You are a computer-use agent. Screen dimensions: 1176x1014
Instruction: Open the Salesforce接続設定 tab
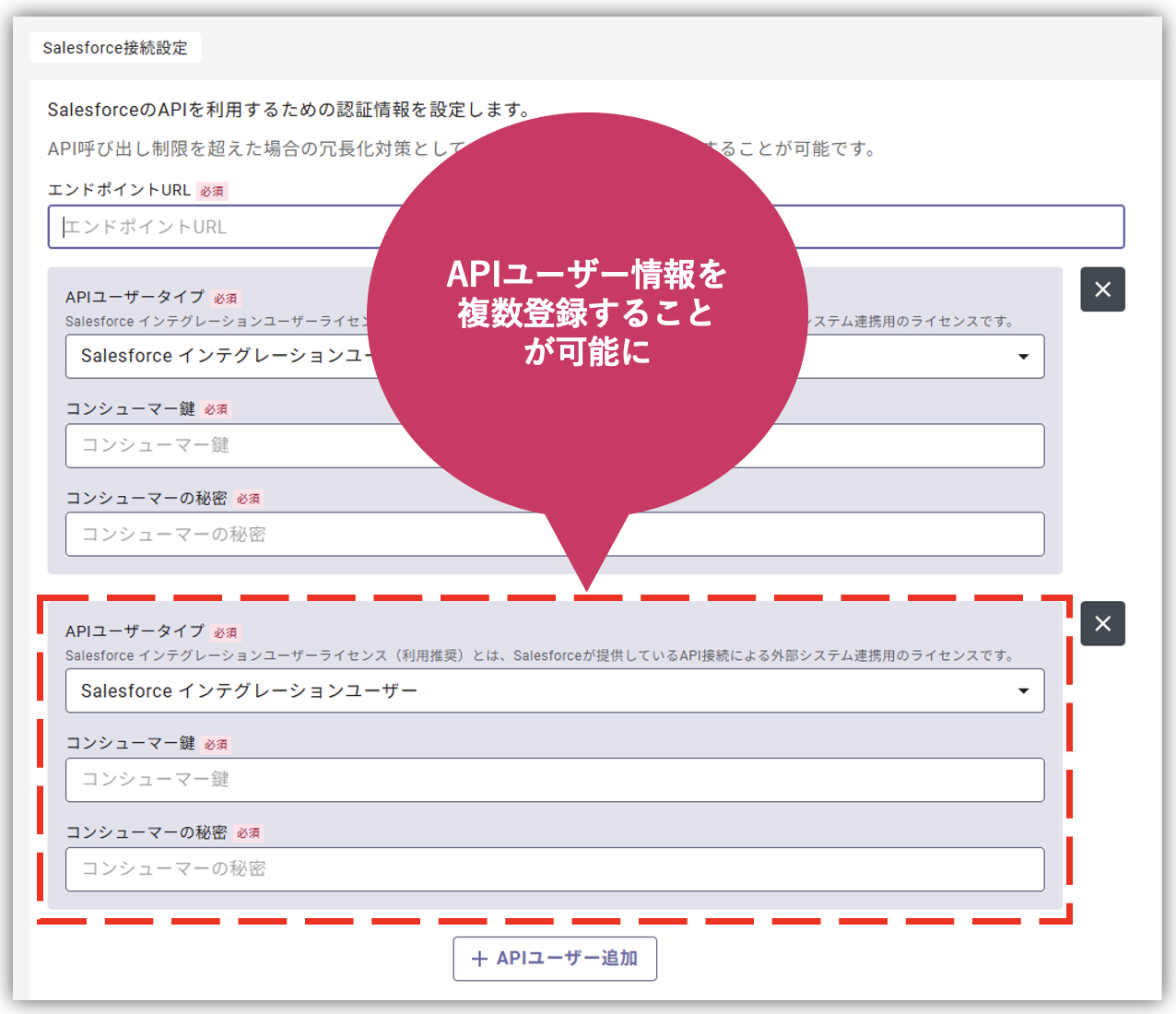pos(115,48)
